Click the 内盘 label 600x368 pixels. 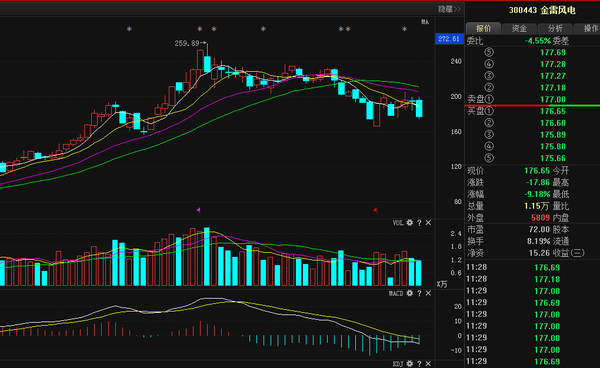(x=561, y=218)
